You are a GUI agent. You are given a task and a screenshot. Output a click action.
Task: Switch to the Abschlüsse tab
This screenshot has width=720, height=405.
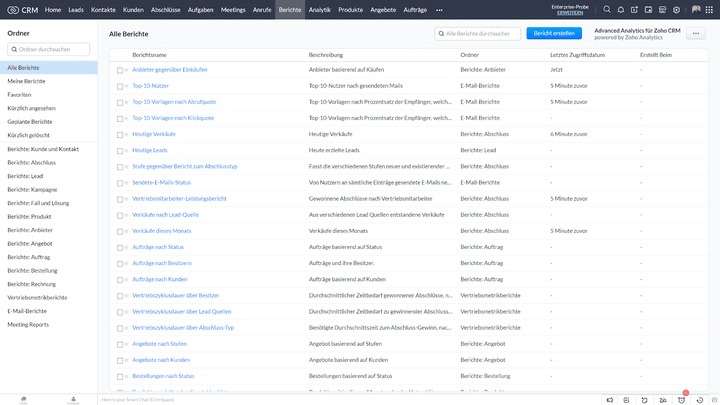[x=165, y=10]
